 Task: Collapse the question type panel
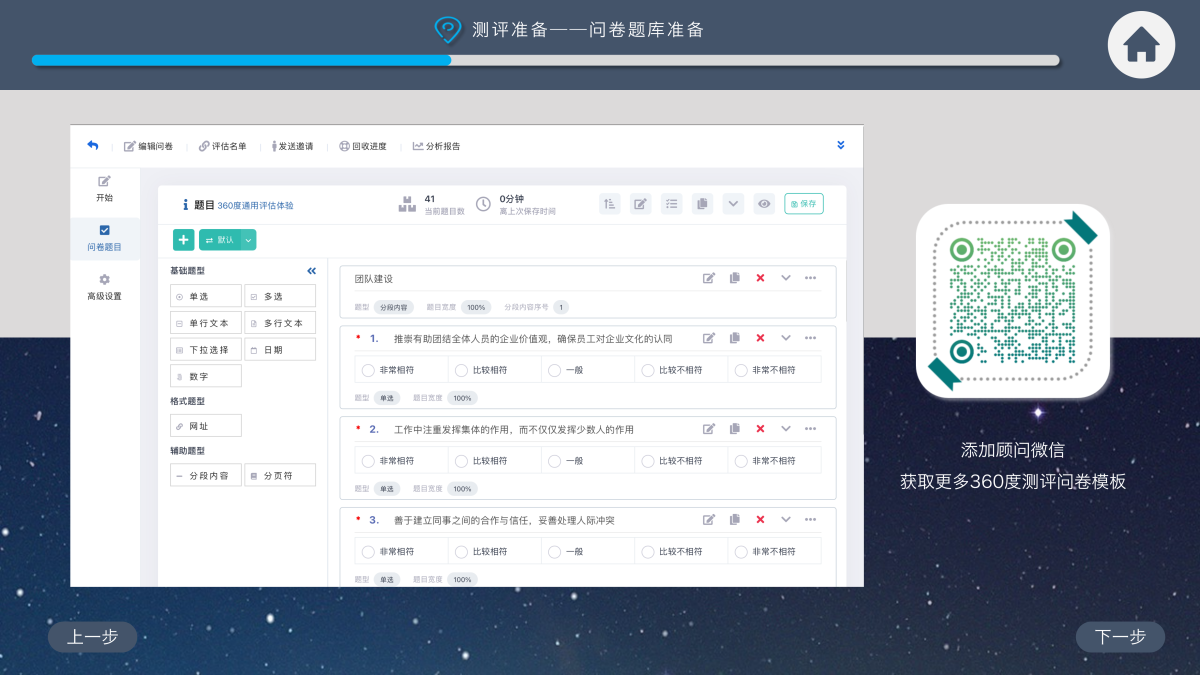click(x=311, y=271)
